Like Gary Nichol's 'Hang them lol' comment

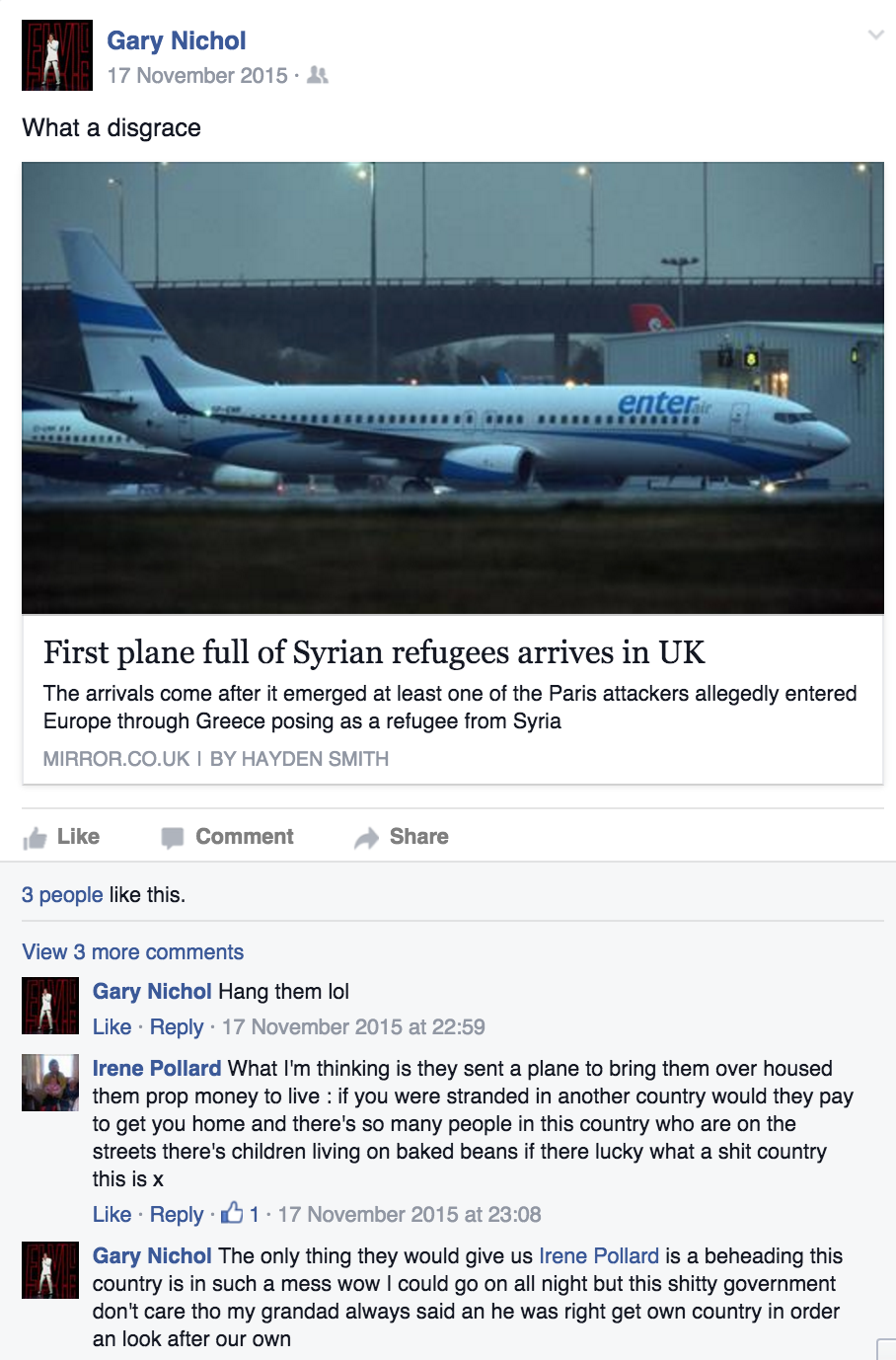(112, 1026)
